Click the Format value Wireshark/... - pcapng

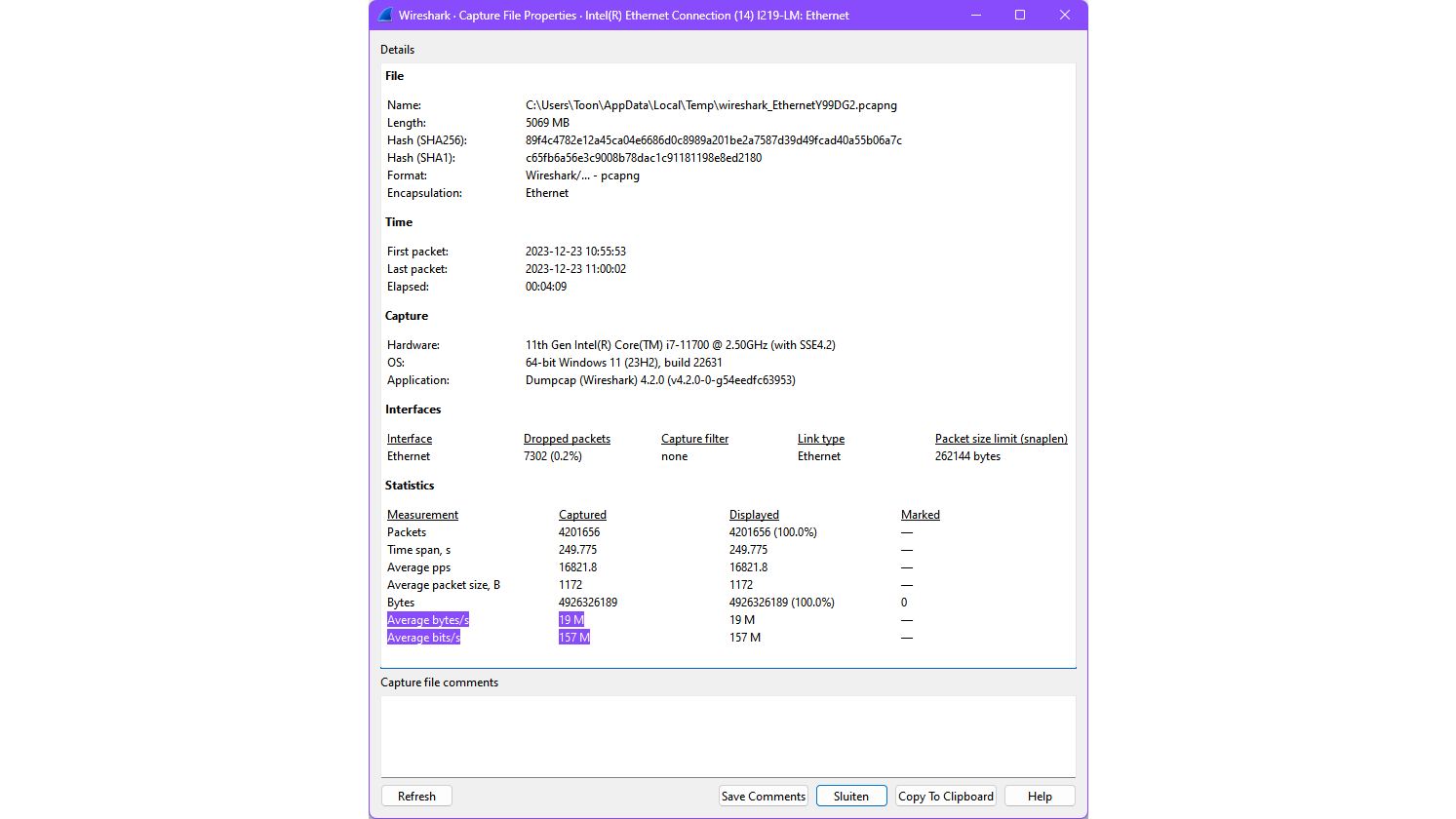pyautogui.click(x=582, y=175)
